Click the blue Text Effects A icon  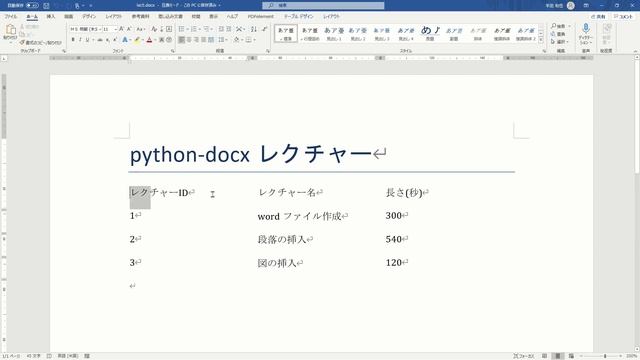[125, 40]
